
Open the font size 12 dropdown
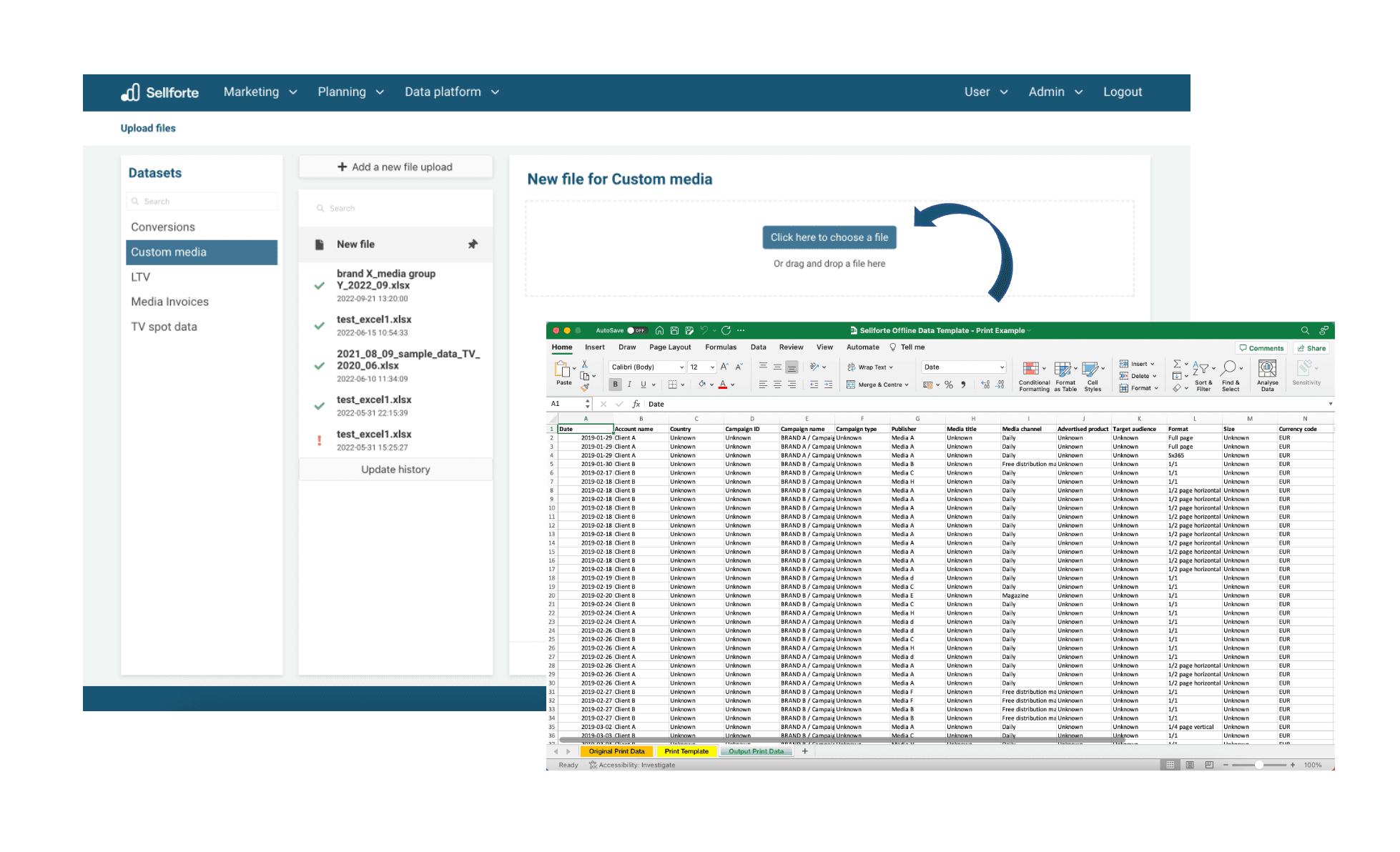(702, 367)
